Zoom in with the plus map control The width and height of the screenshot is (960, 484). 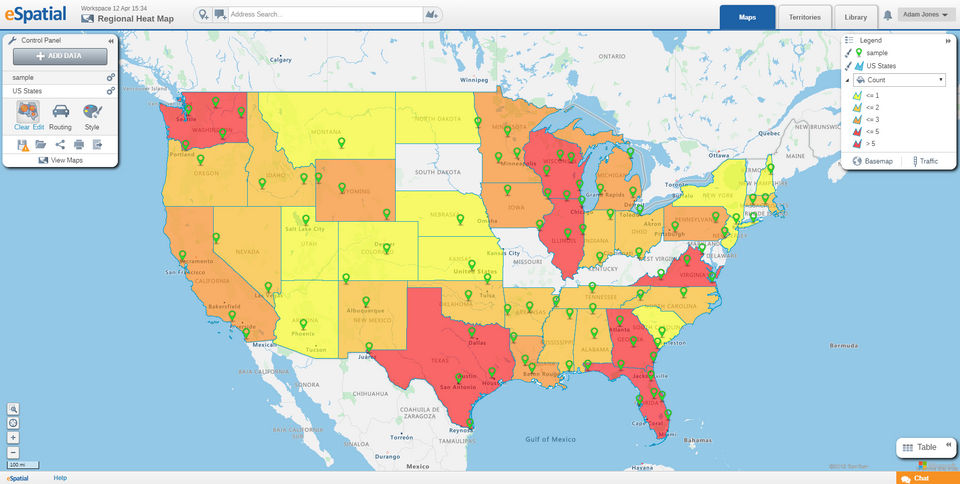(13, 438)
